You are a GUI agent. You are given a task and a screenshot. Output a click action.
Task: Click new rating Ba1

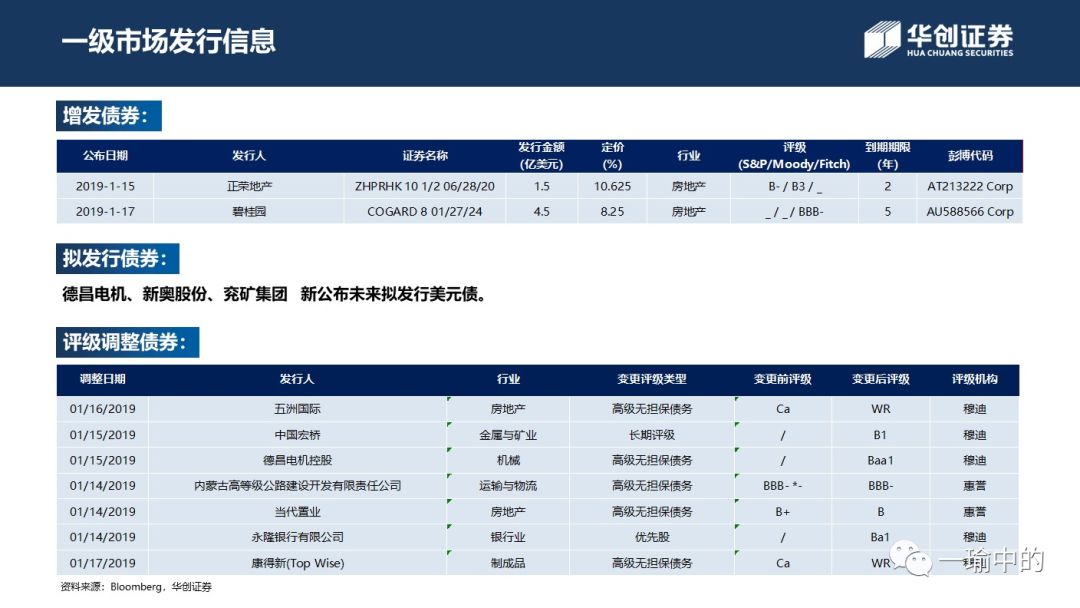[x=880, y=537]
